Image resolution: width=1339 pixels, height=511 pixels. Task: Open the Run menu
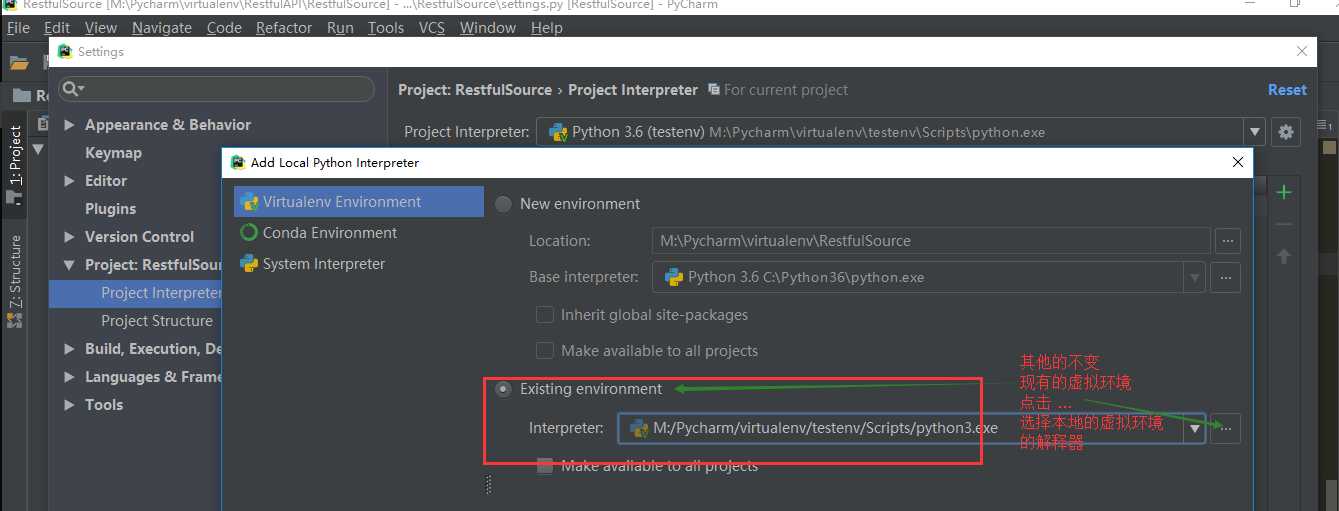point(340,27)
